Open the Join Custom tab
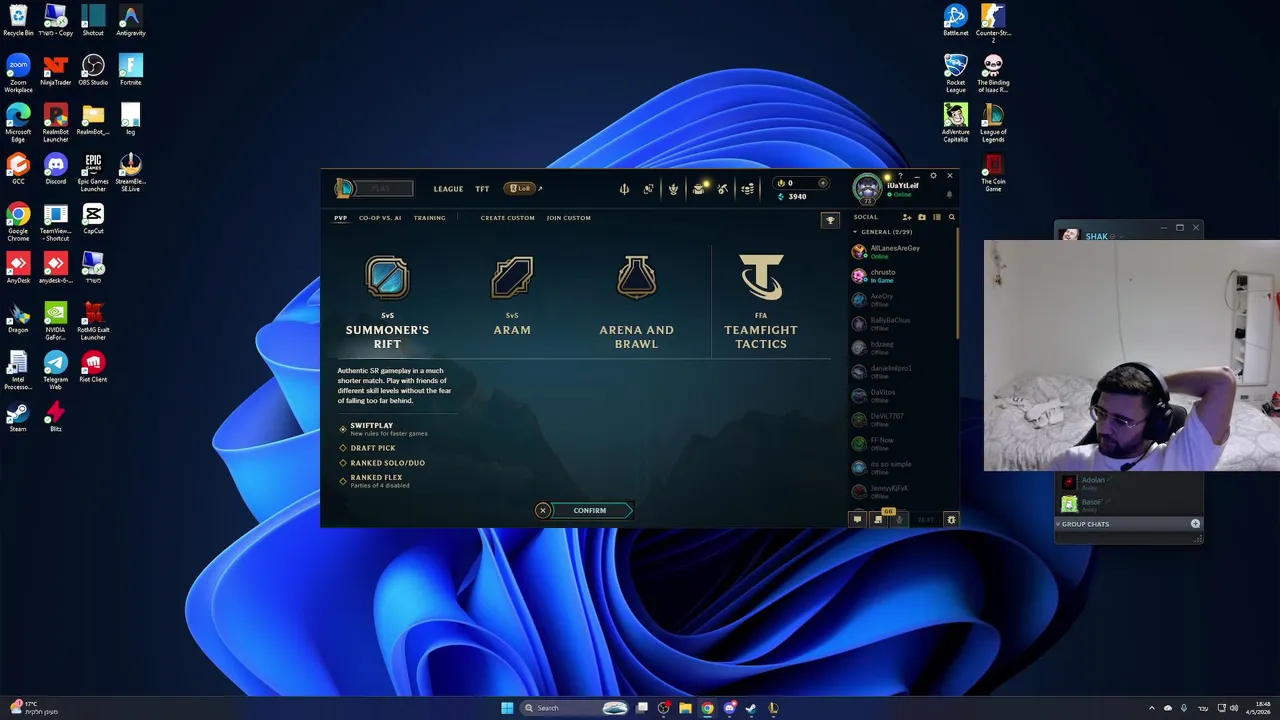This screenshot has width=1280, height=720. pos(569,218)
